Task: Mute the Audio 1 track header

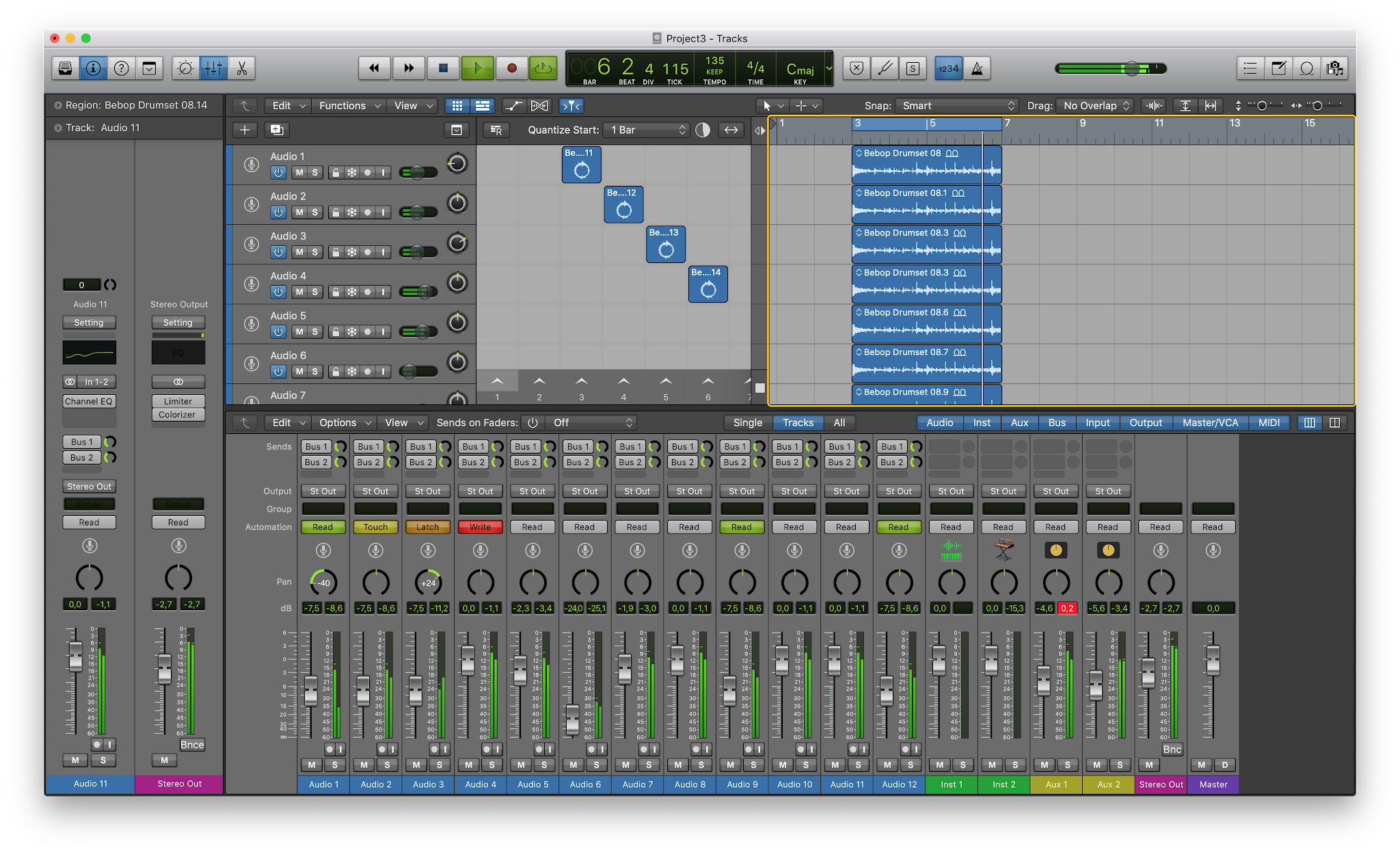Action: [x=299, y=172]
